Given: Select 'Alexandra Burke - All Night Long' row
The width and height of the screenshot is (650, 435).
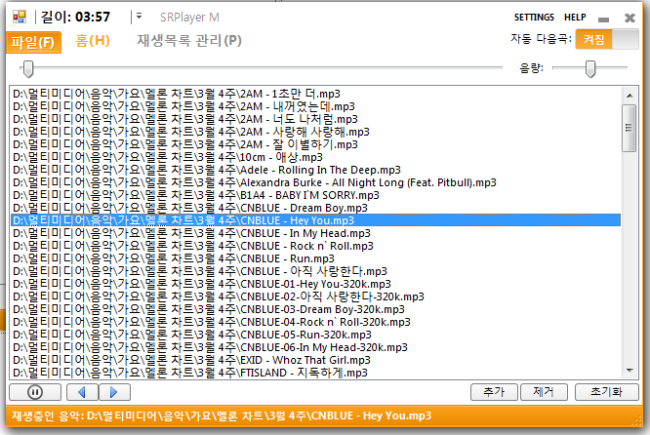Looking at the screenshot, I should 315,182.
